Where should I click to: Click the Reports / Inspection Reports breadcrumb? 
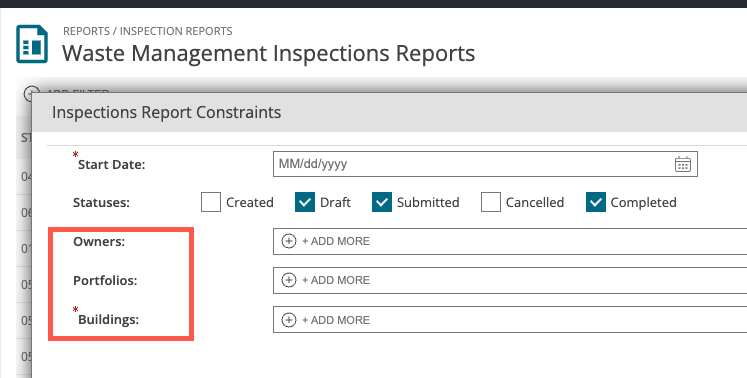click(148, 31)
